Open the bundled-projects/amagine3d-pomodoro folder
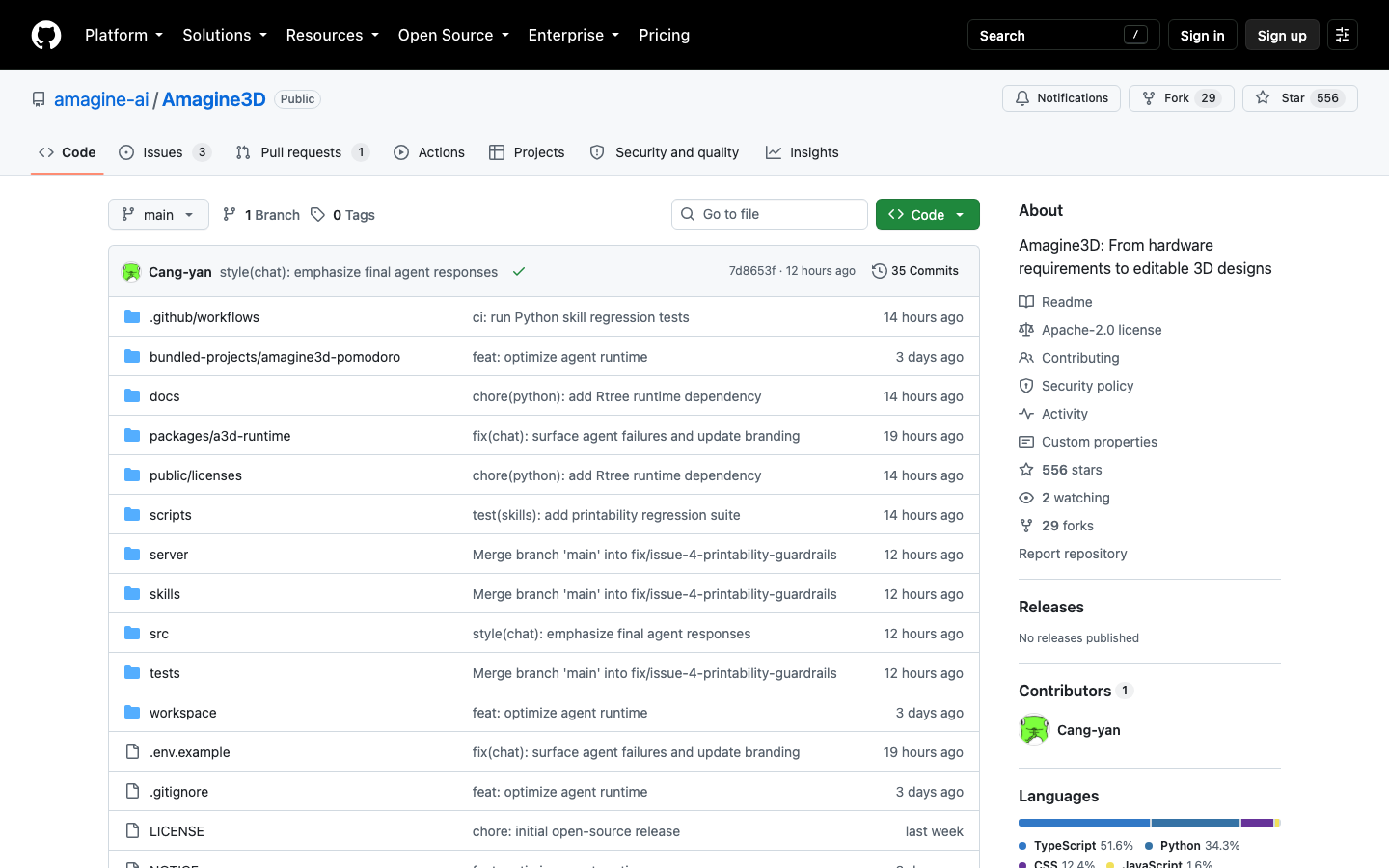This screenshot has width=1389, height=868. tap(275, 357)
